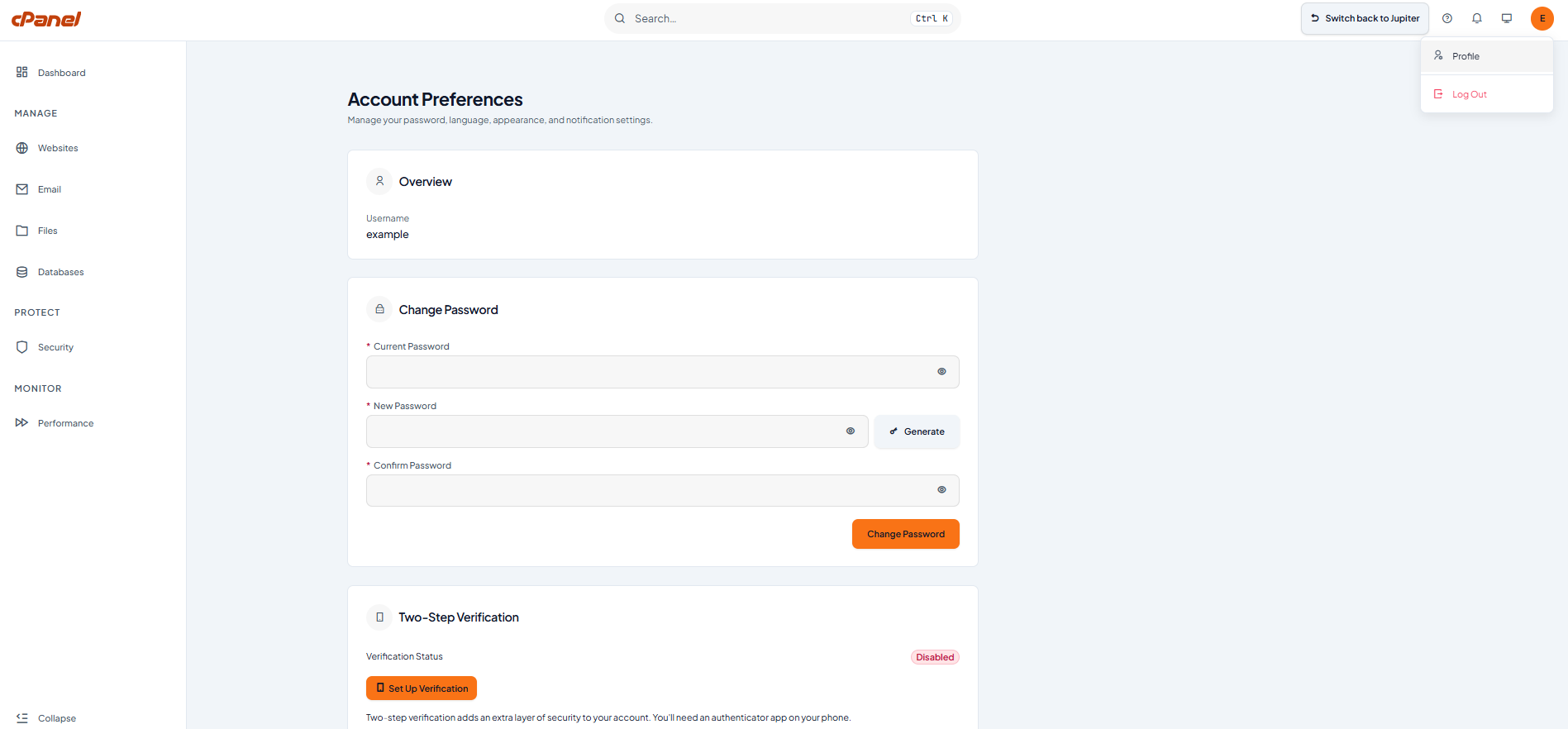Screen dimensions: 1568x729
Task: Click the Search box in header
Action: pos(782,18)
